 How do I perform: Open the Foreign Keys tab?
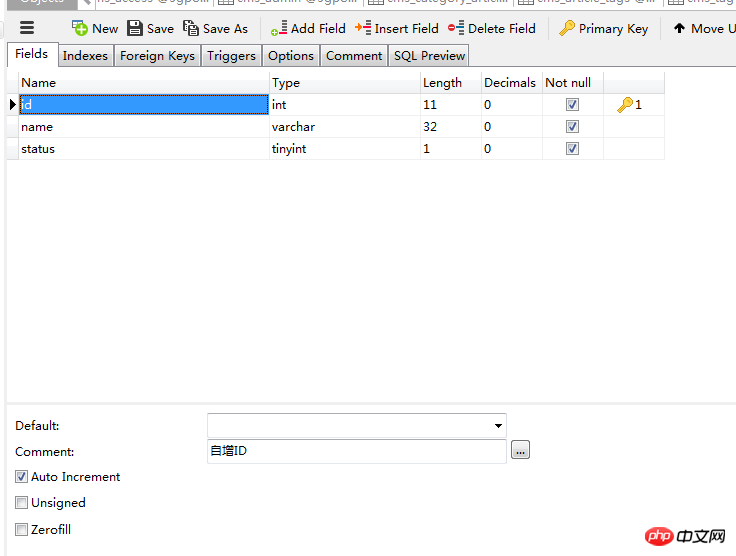(x=157, y=55)
